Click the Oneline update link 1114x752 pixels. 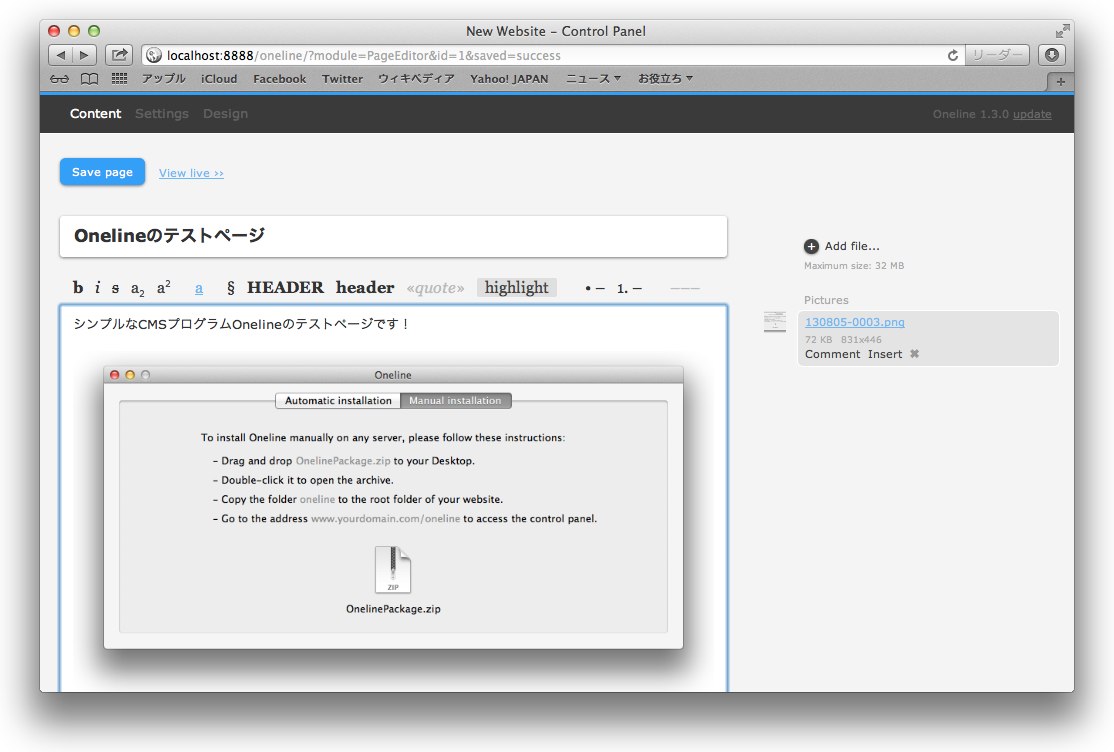(x=1032, y=114)
